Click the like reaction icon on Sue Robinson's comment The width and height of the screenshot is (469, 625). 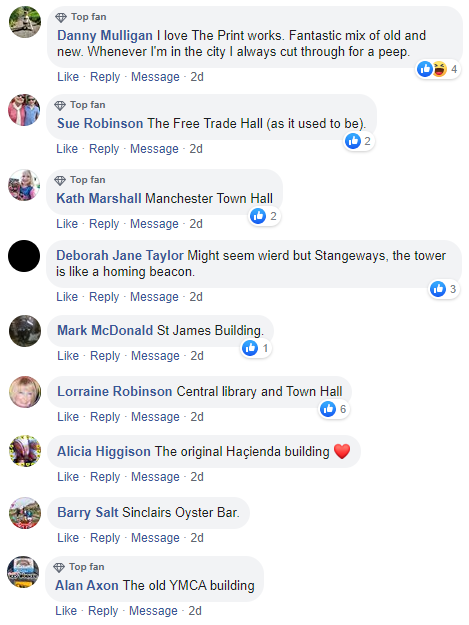click(353, 141)
